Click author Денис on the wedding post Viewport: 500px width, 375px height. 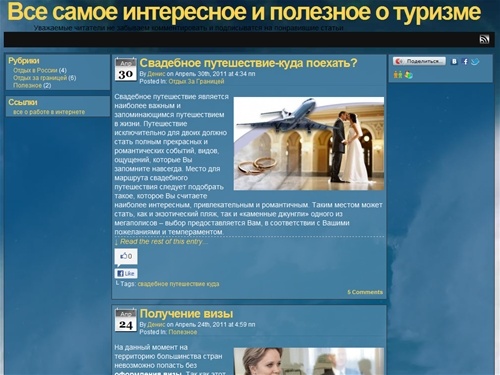tap(156, 74)
